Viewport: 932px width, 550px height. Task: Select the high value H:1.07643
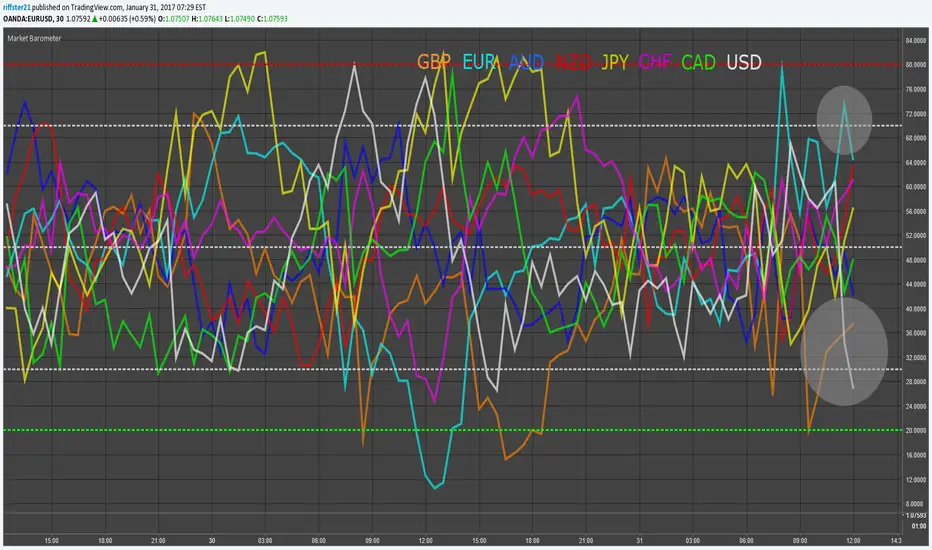(207, 19)
